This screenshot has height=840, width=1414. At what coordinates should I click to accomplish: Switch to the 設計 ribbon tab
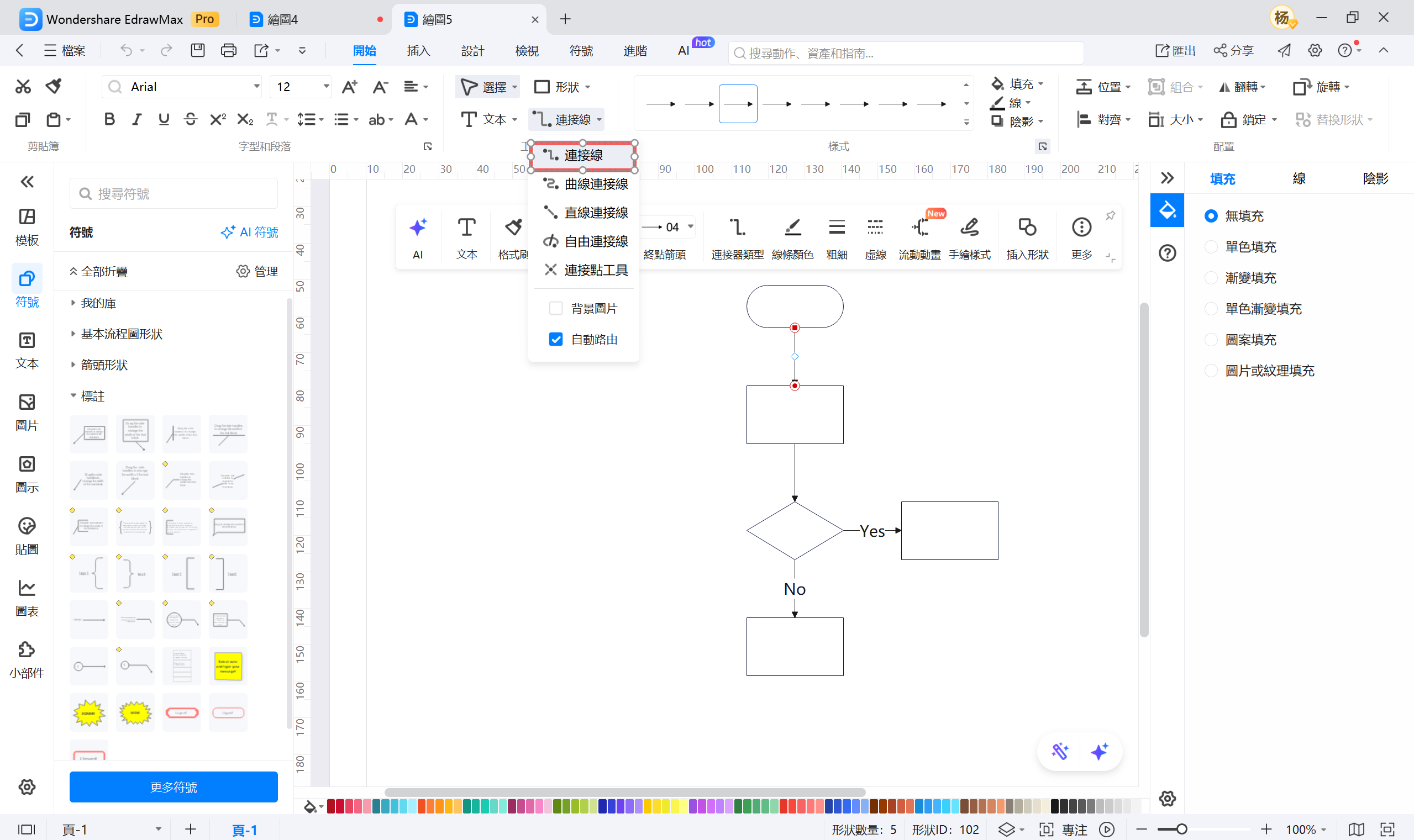472,51
